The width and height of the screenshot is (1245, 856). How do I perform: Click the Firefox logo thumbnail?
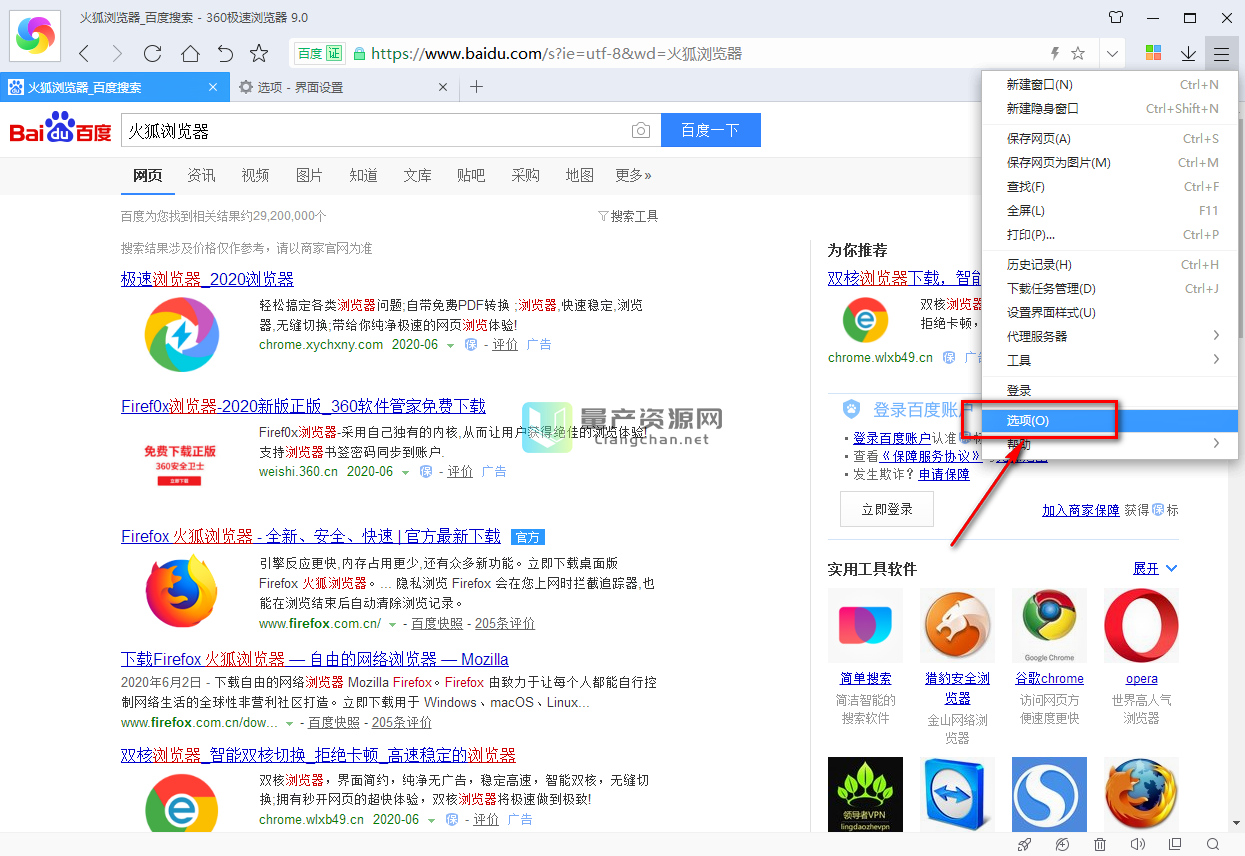pos(181,592)
